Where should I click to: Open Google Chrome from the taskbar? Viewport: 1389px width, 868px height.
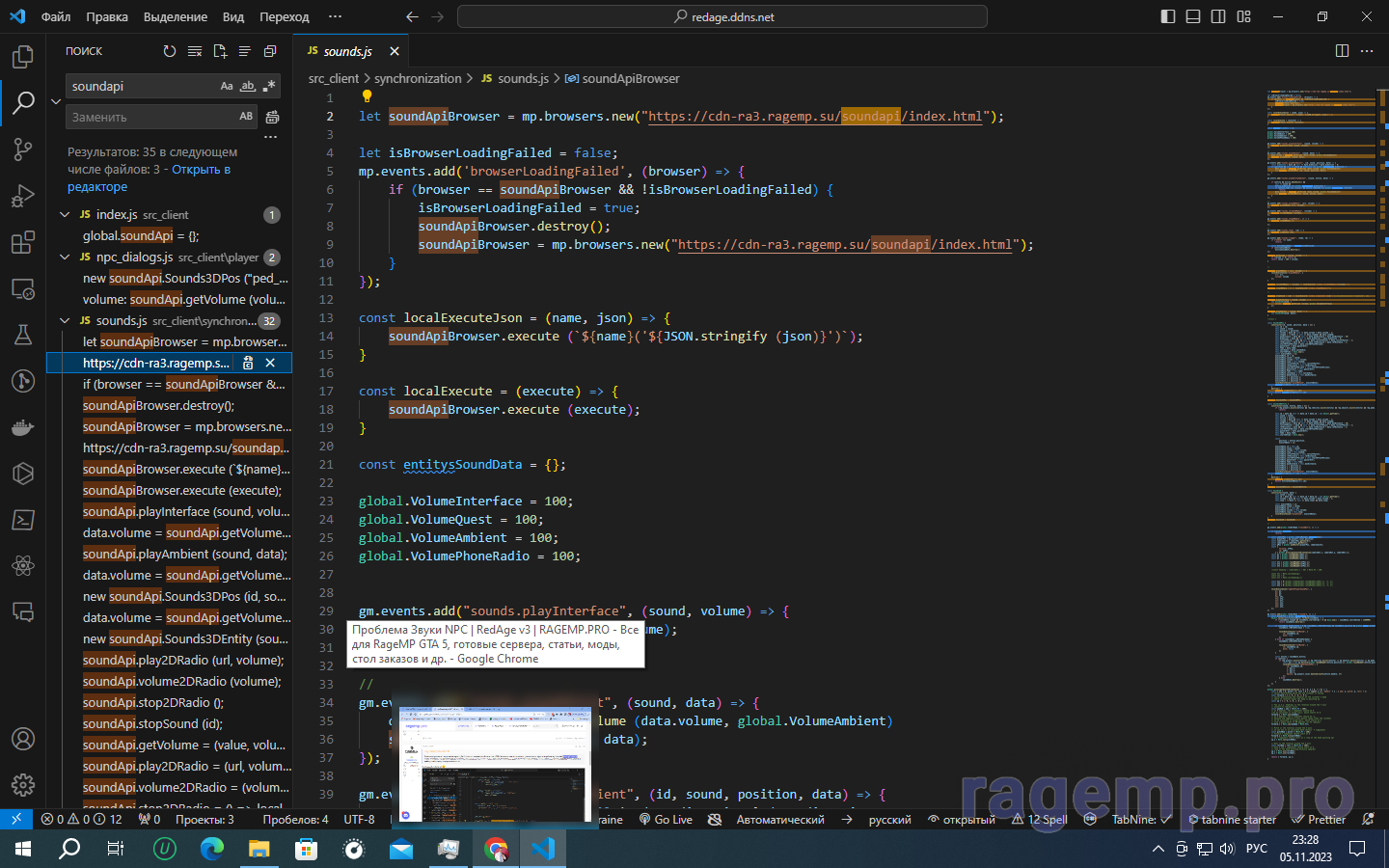pyautogui.click(x=496, y=849)
